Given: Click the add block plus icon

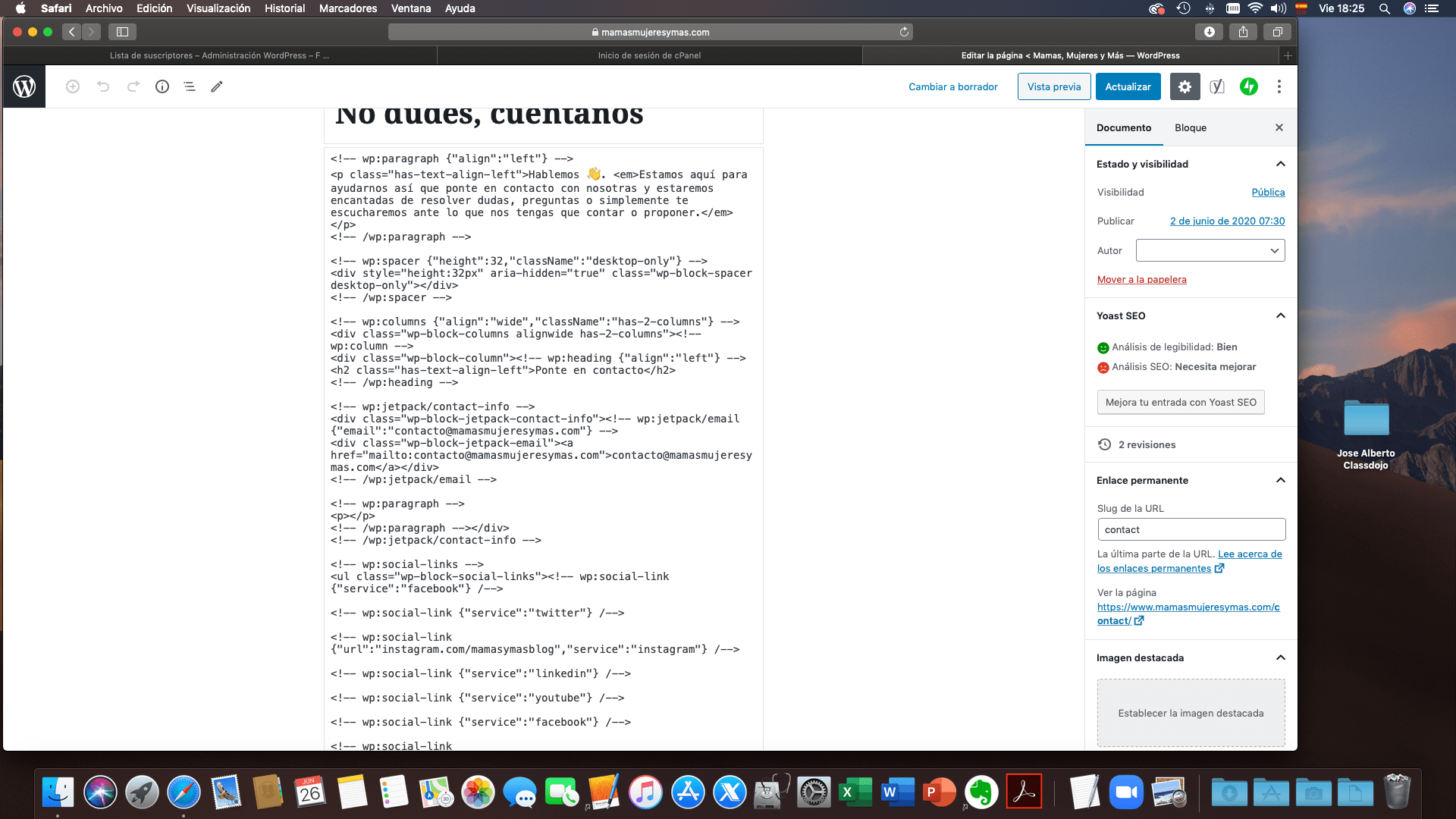Looking at the screenshot, I should click(x=73, y=86).
